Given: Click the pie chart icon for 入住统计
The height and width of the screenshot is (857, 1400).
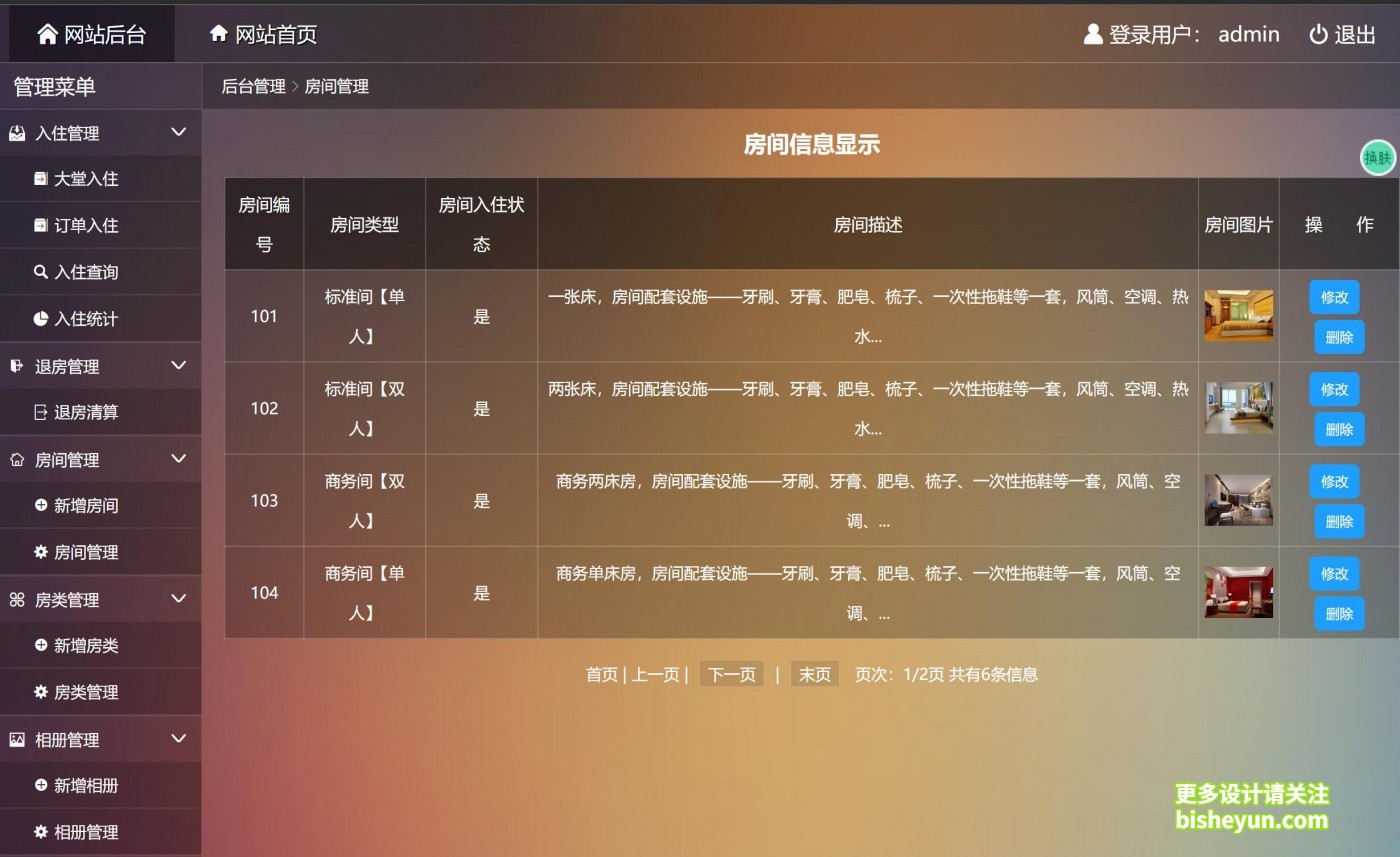Looking at the screenshot, I should [41, 319].
